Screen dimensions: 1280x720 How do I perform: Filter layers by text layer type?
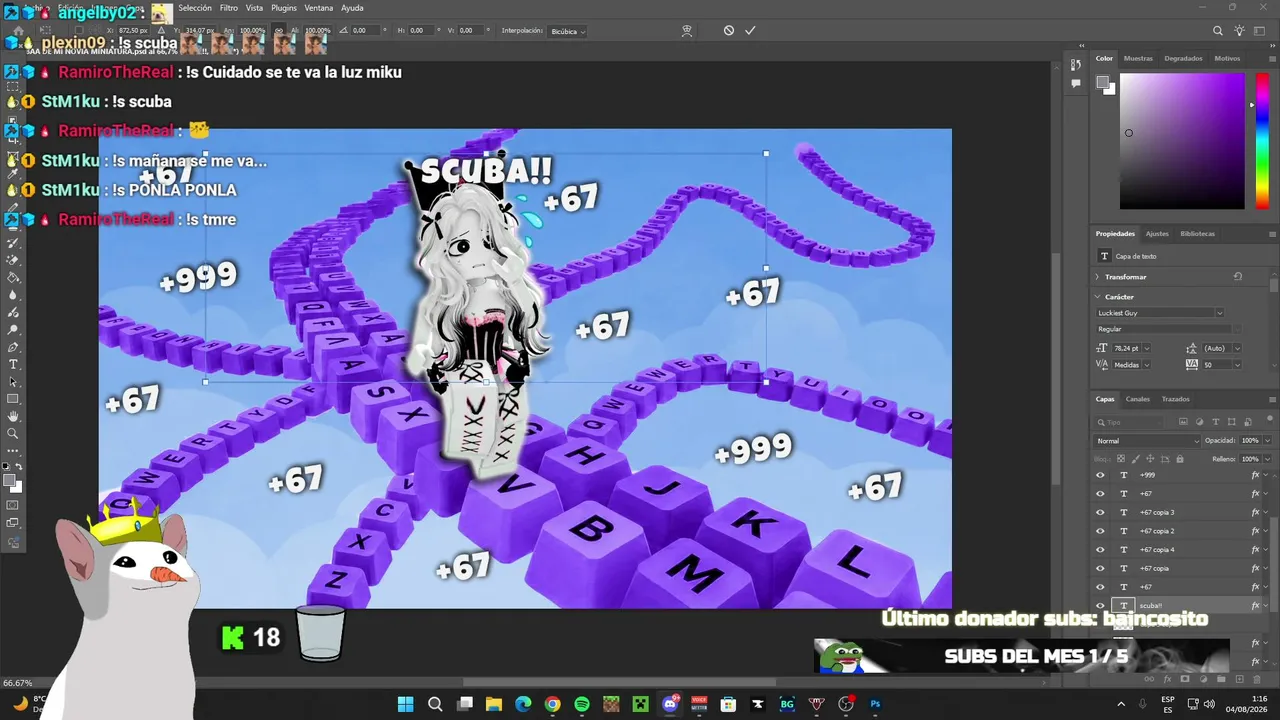1216,422
